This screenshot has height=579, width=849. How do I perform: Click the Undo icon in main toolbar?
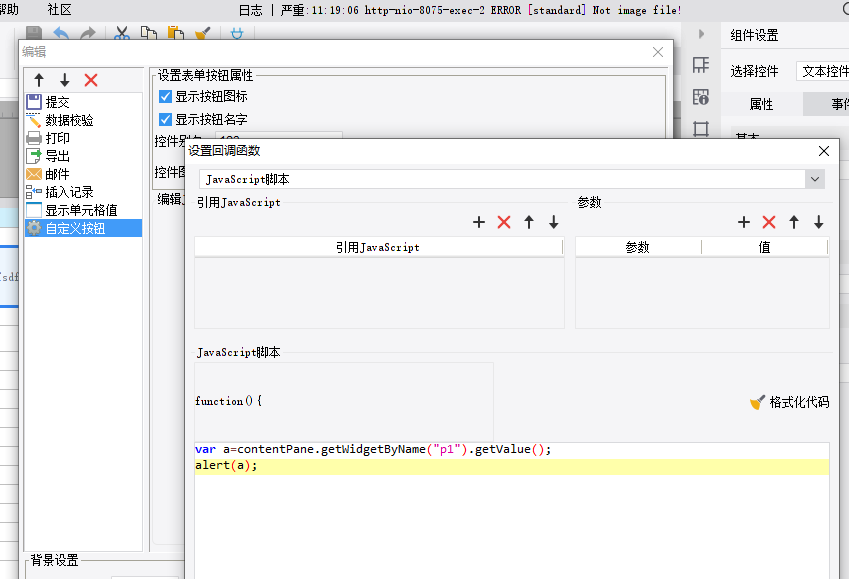coord(61,34)
